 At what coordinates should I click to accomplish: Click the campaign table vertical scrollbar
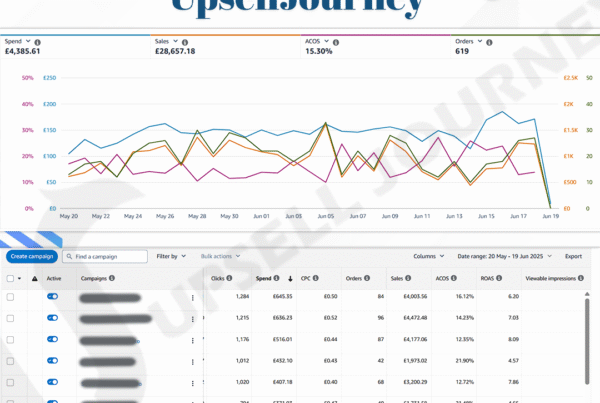pyautogui.click(x=587, y=341)
